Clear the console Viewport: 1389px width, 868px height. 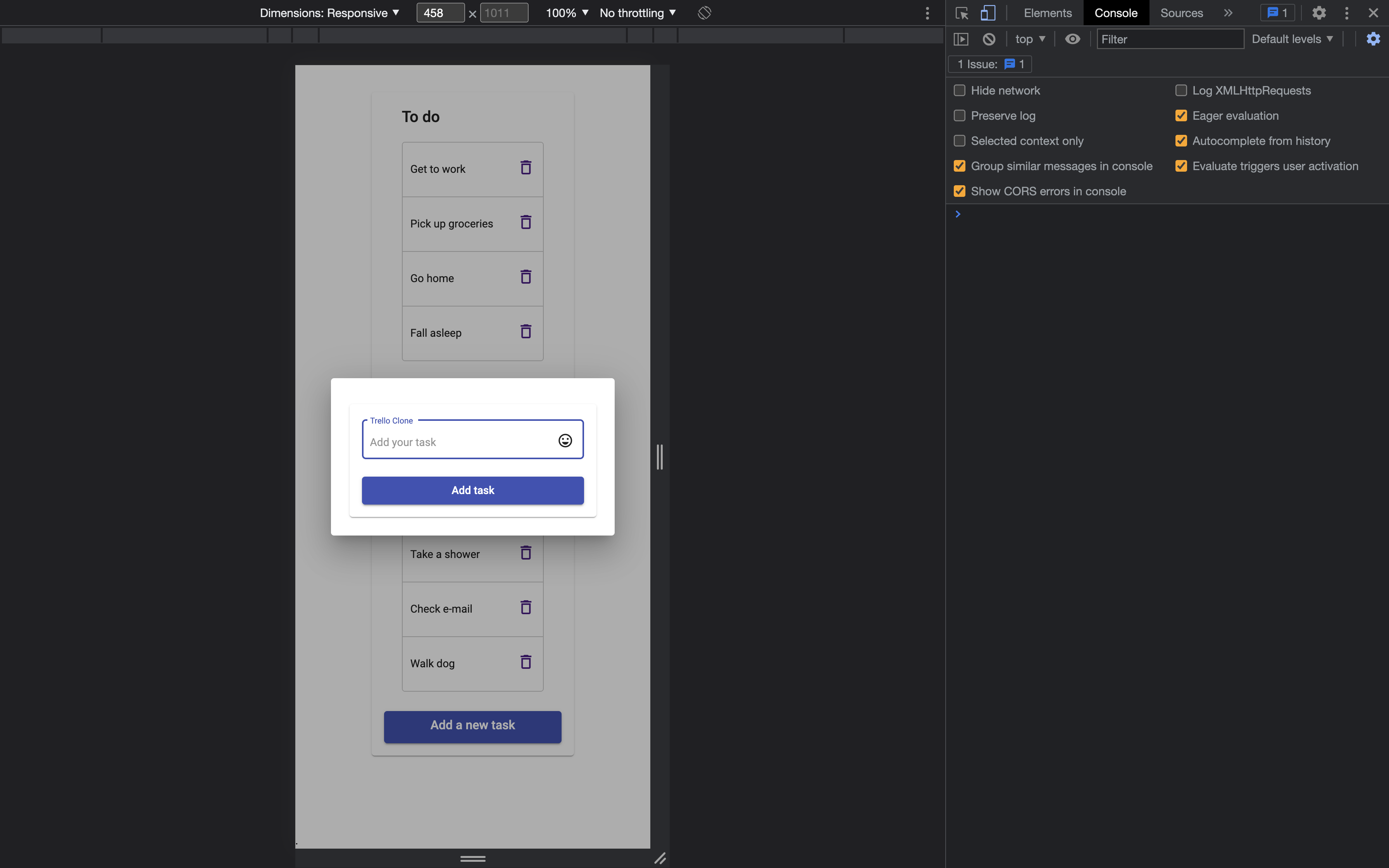[988, 38]
